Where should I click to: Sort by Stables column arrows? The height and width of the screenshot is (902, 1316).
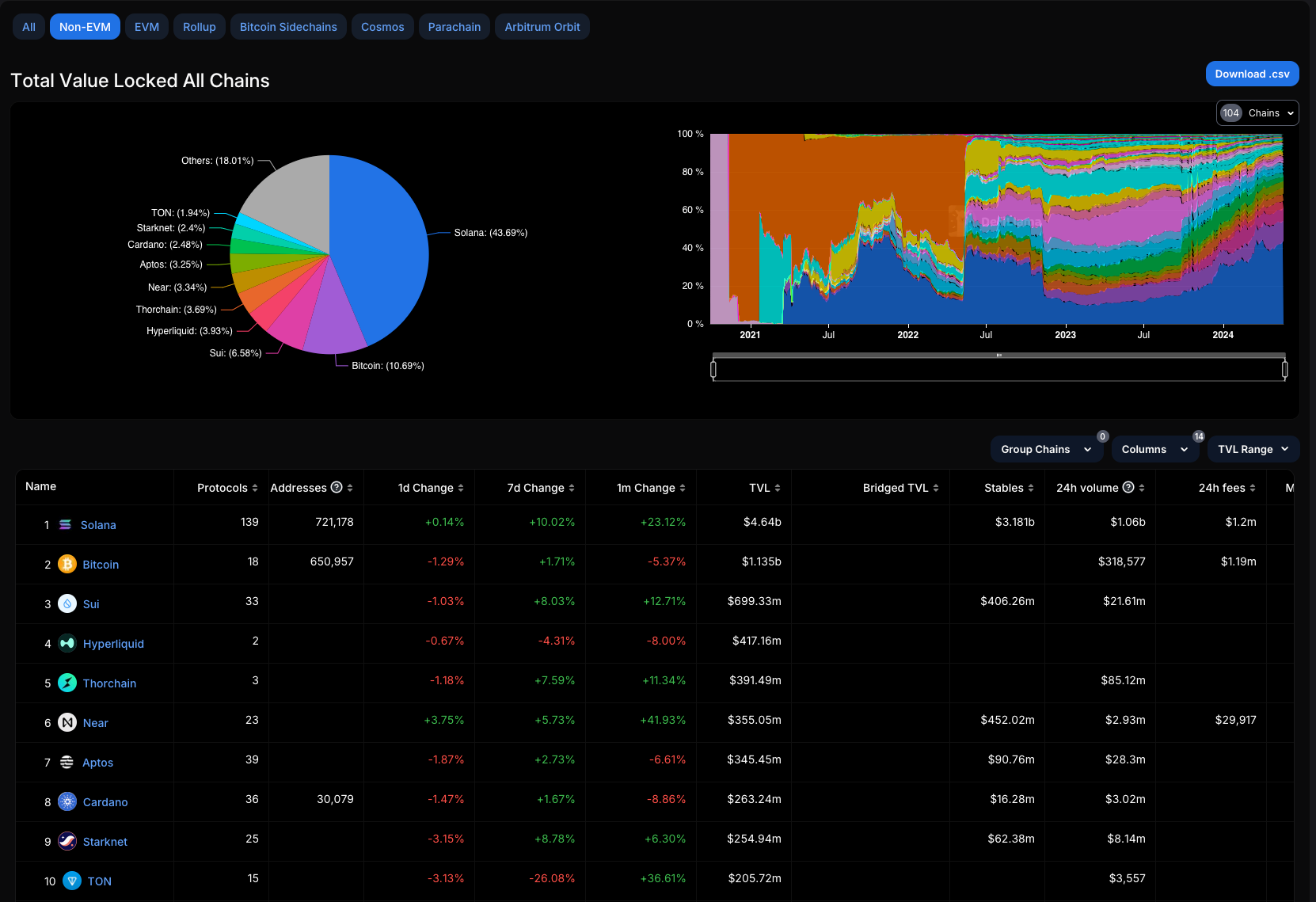coord(1031,488)
